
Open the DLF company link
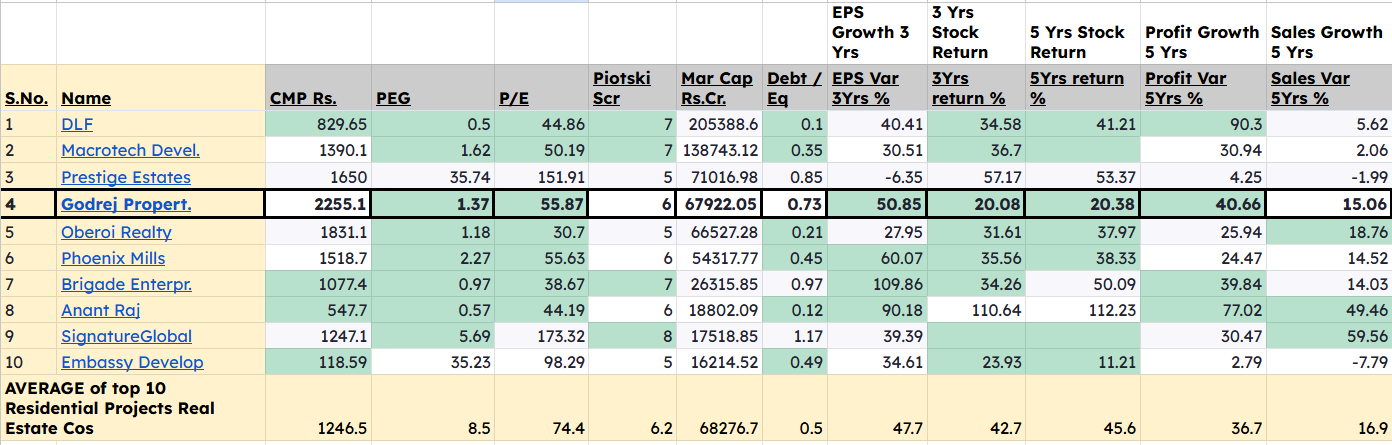tap(77, 124)
